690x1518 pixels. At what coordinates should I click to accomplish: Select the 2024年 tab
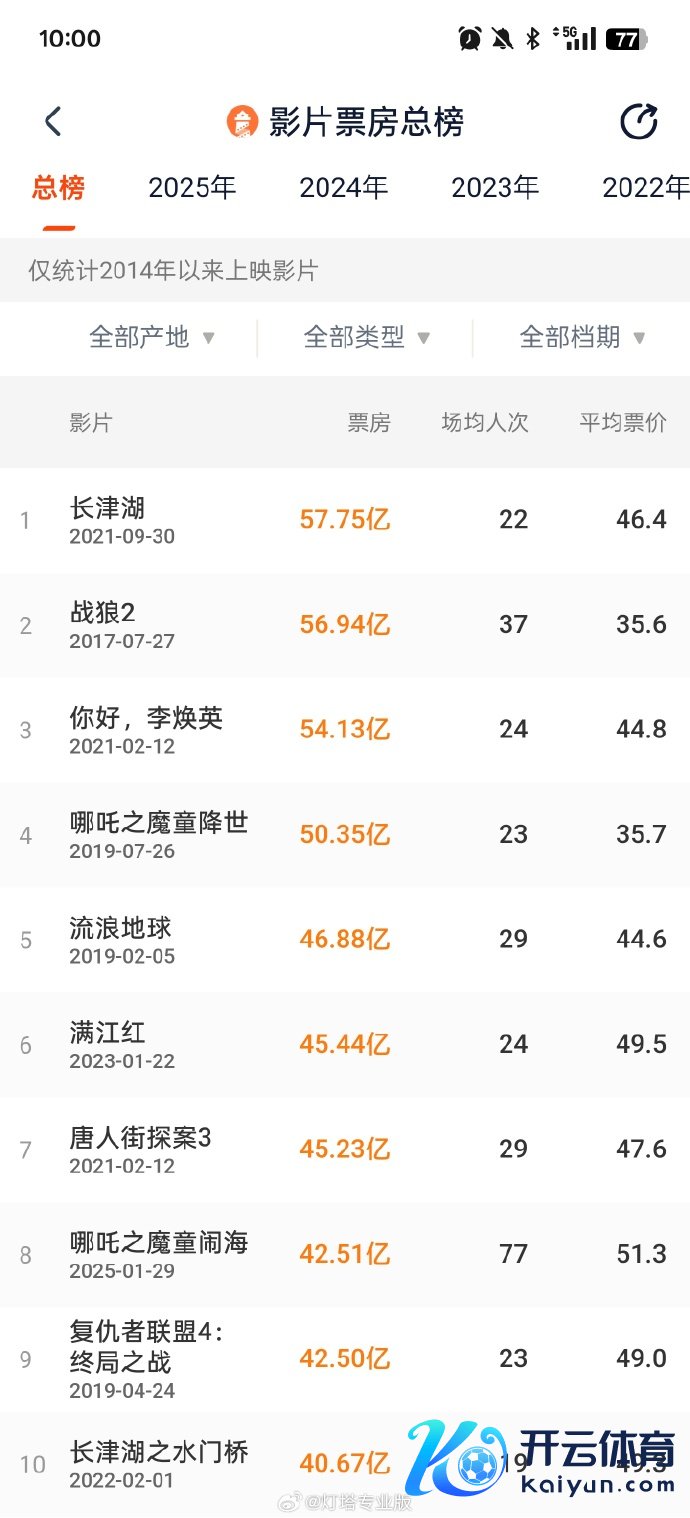(343, 188)
